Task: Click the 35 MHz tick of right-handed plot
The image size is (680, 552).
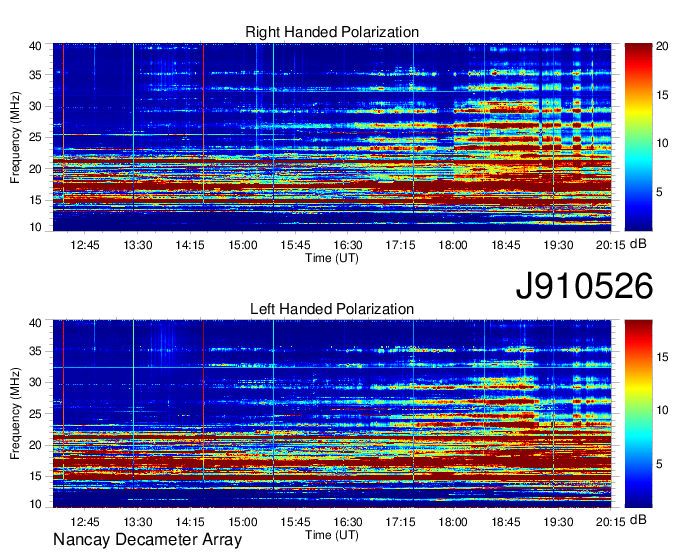Action: pyautogui.click(x=36, y=75)
